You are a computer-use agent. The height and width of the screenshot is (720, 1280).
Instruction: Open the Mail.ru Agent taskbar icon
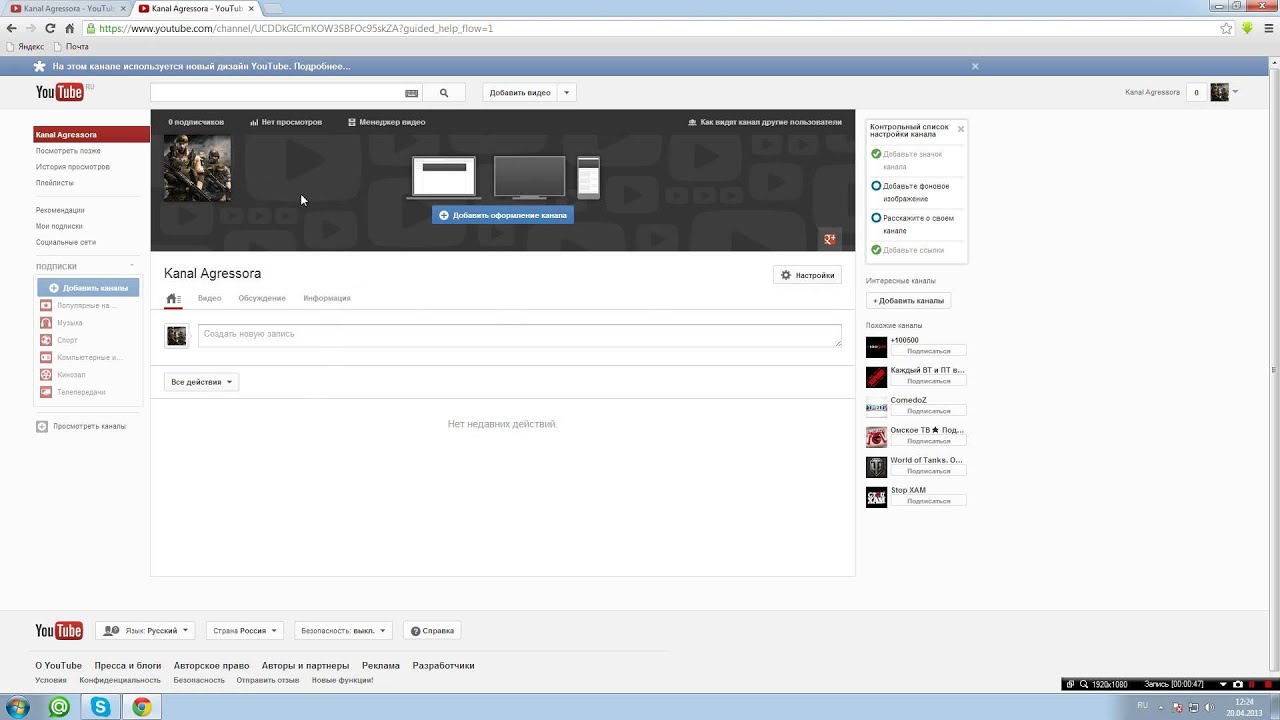59,707
